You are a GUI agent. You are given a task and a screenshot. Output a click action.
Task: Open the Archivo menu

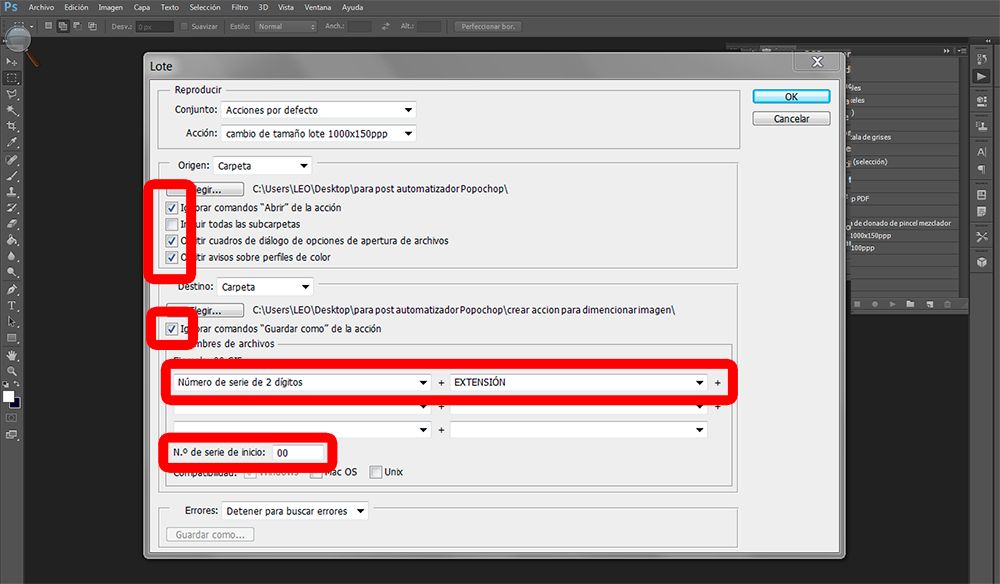[41, 8]
